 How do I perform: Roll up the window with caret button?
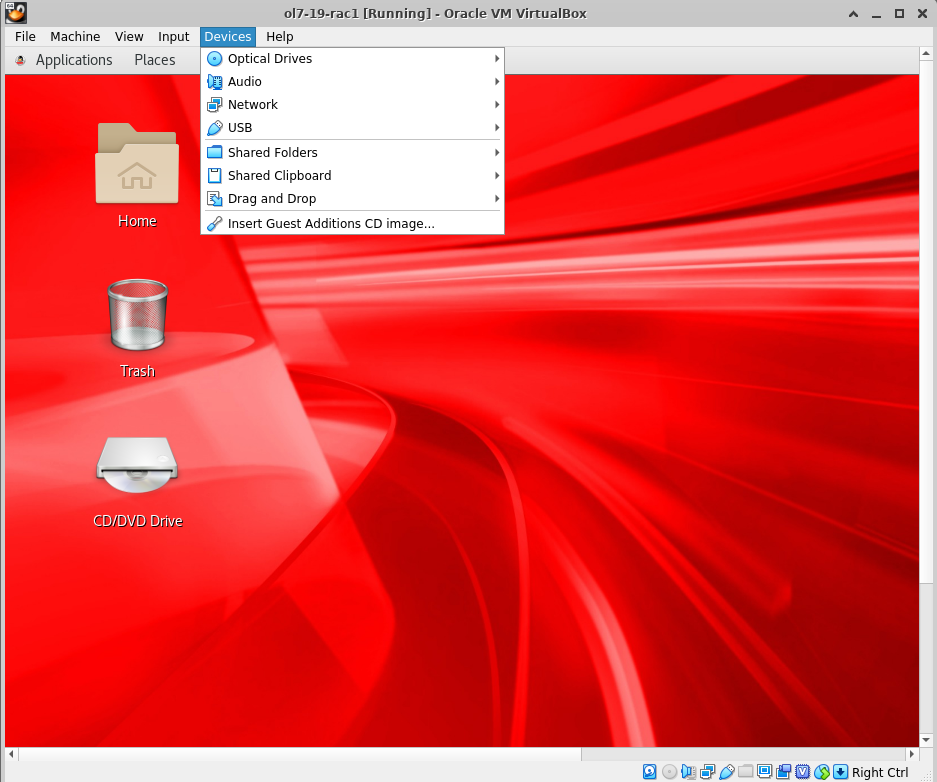(x=853, y=14)
